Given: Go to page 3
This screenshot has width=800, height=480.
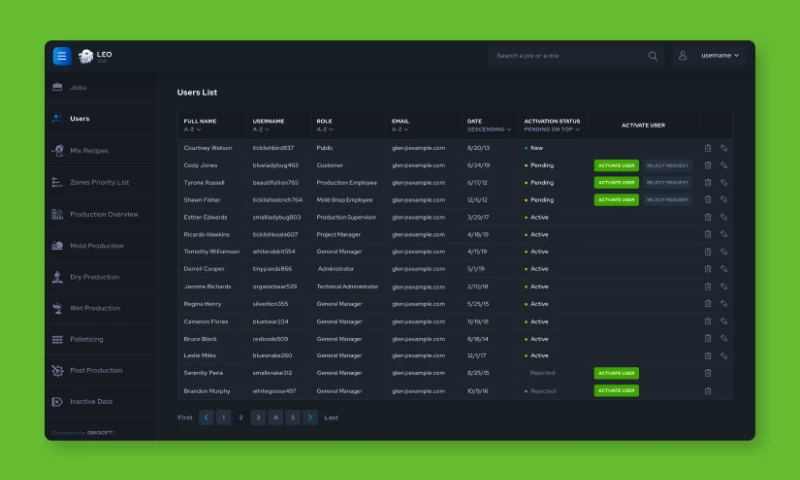Looking at the screenshot, I should (x=258, y=418).
